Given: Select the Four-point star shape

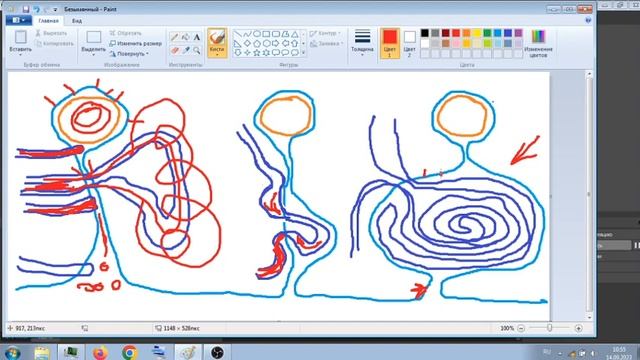Looking at the screenshot, I should click(247, 53).
